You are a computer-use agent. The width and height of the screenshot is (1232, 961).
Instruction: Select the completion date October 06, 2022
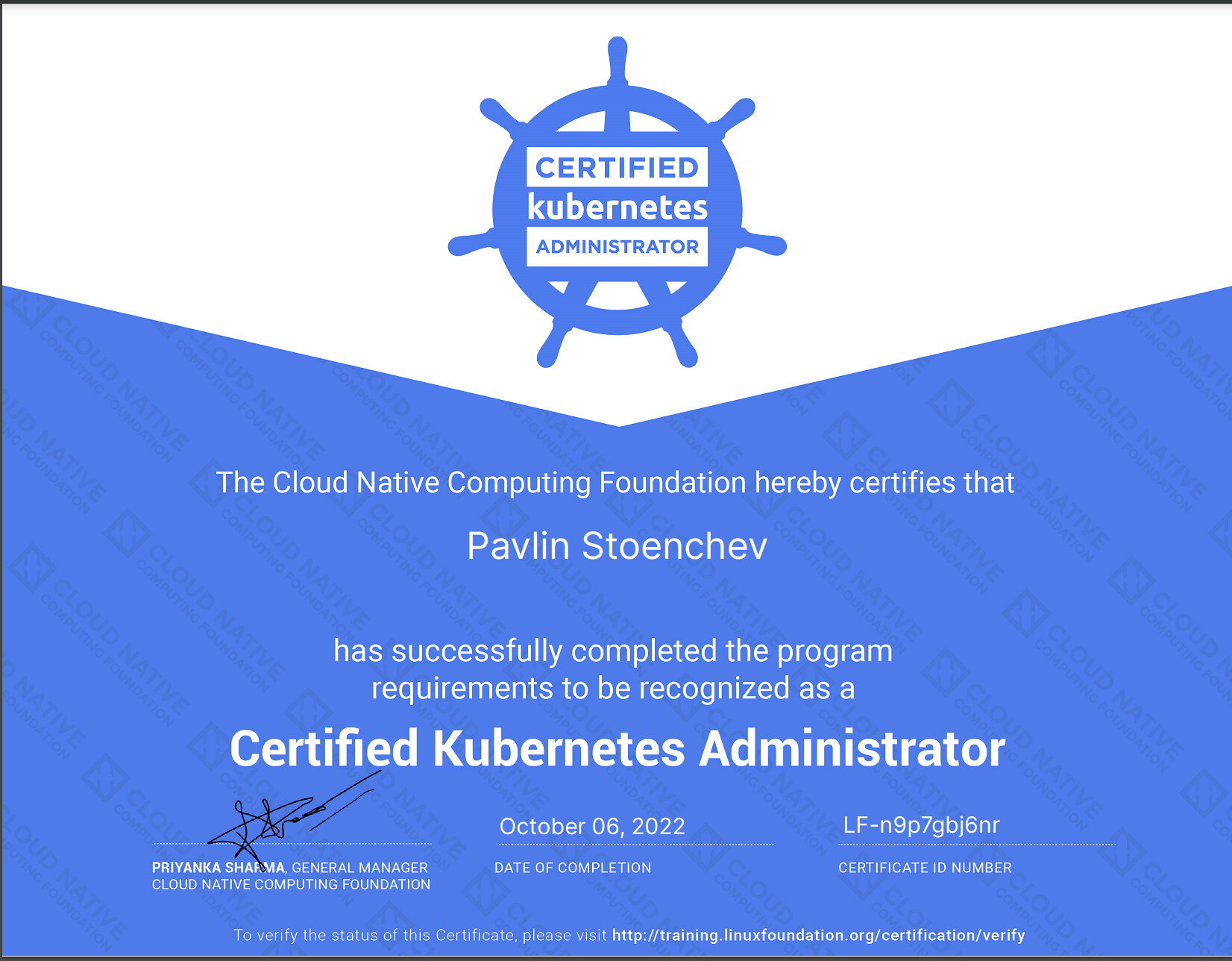click(x=592, y=826)
